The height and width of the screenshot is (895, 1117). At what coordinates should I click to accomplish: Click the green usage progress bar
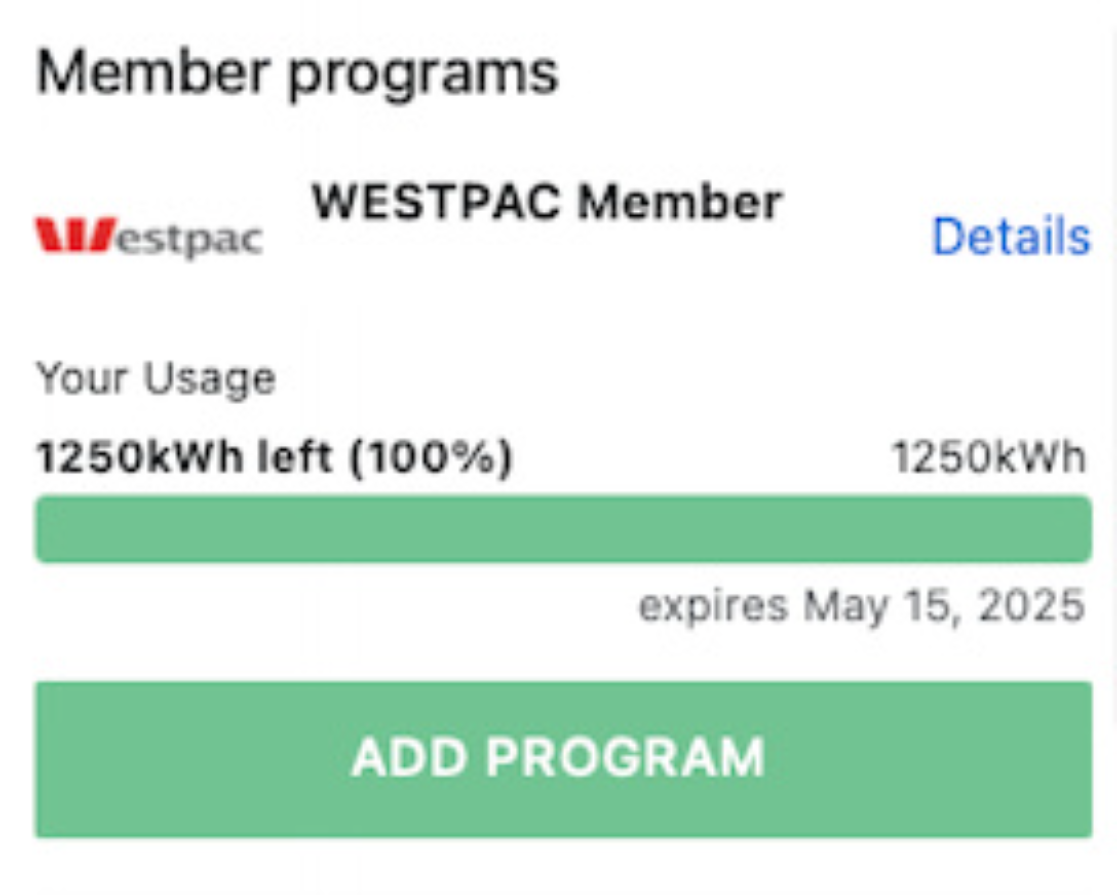[563, 529]
